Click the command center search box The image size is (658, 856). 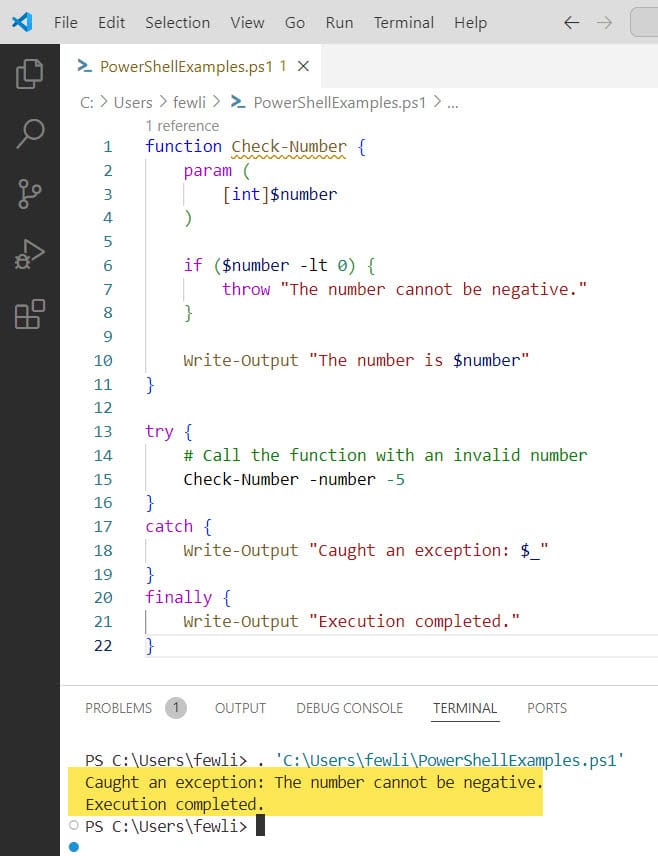pos(644,22)
